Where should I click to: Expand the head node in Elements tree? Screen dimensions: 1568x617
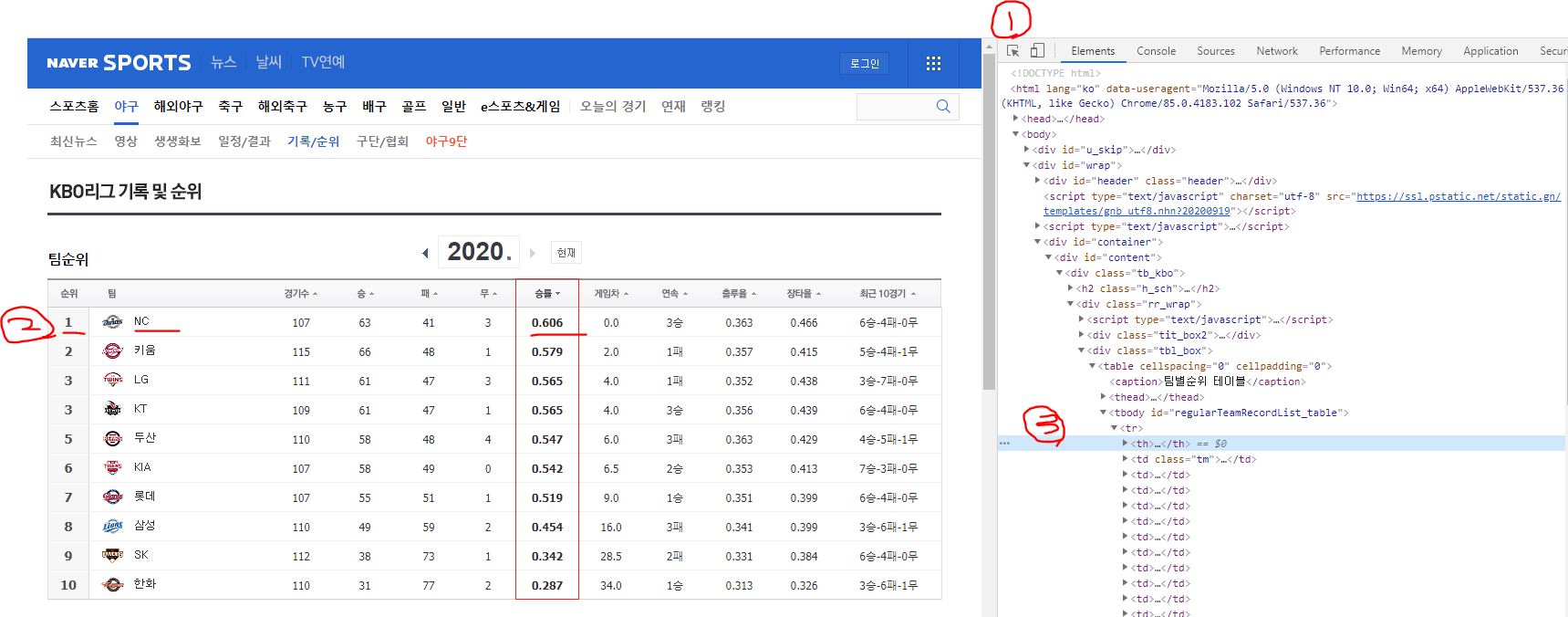click(1016, 119)
